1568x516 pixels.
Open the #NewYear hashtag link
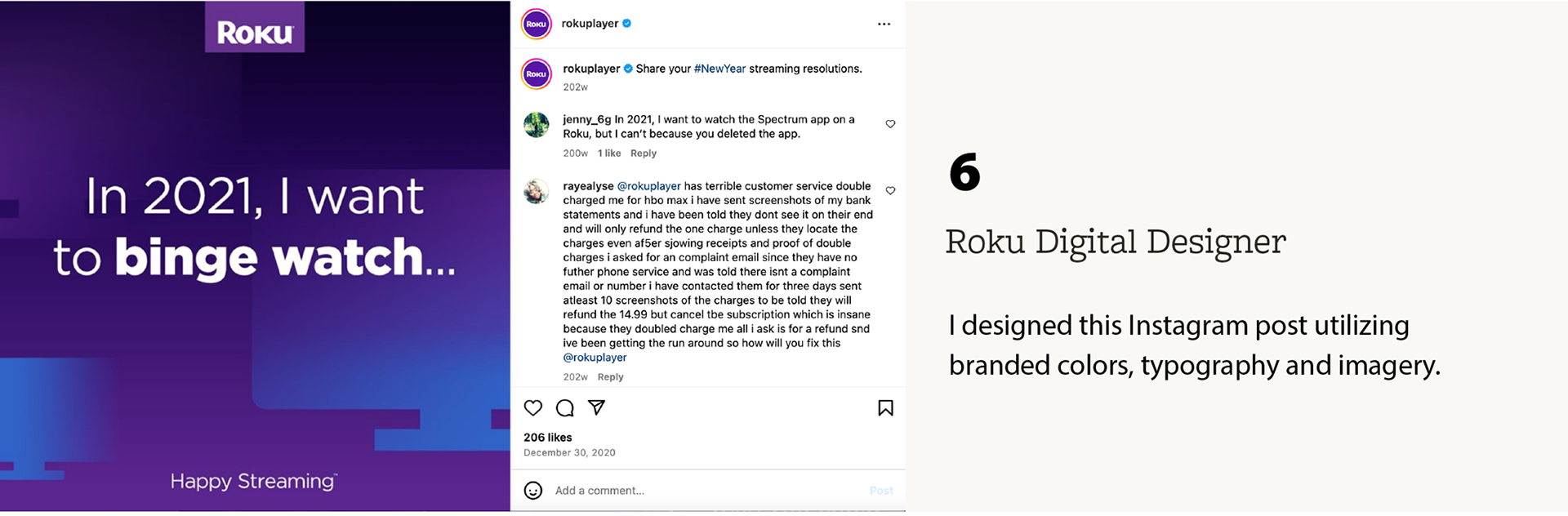pos(719,69)
